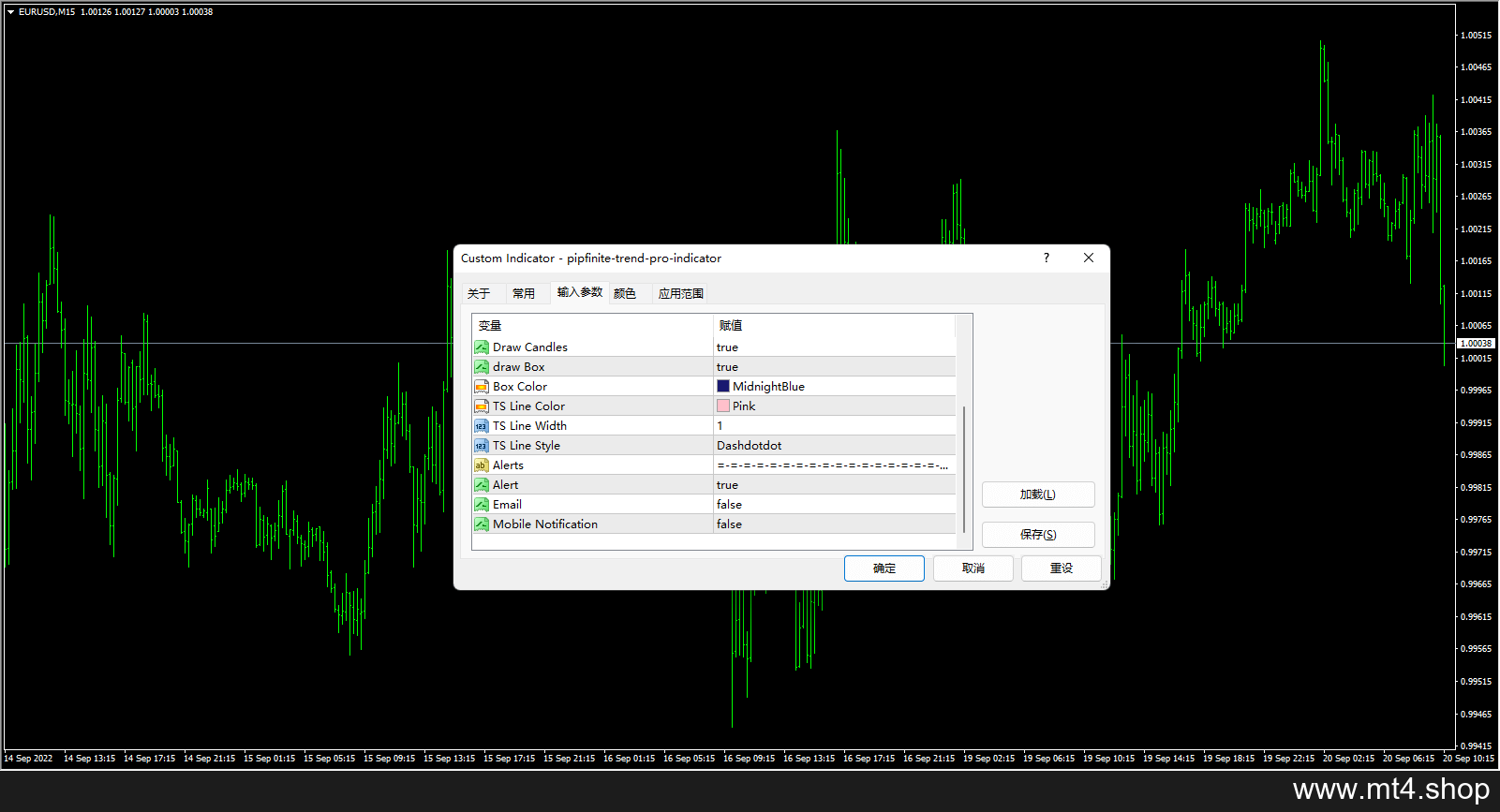1500x812 pixels.
Task: Click the 20 Sep 10:15 time axis label
Action: coord(1468,759)
